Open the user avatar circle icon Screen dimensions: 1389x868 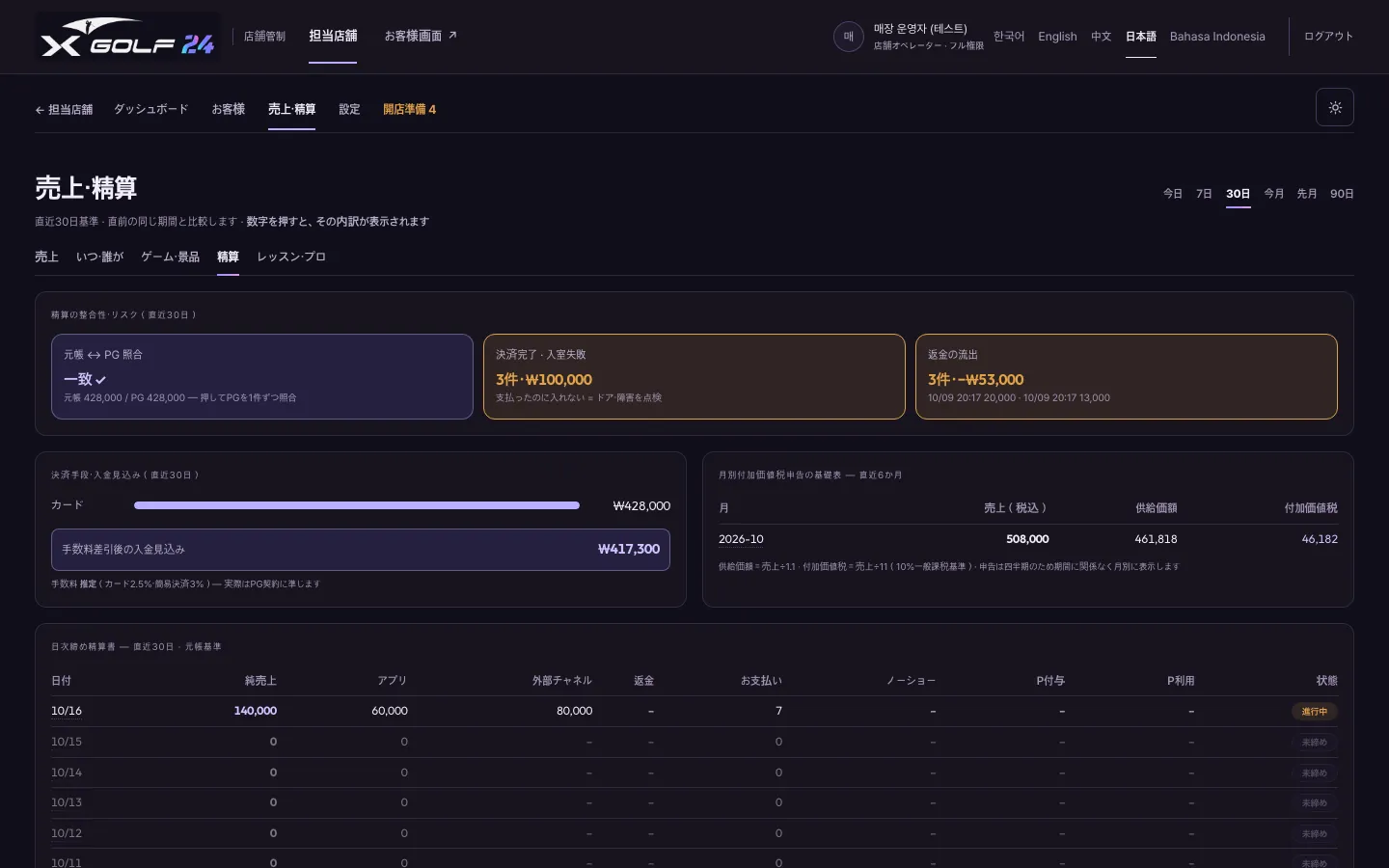(x=849, y=37)
